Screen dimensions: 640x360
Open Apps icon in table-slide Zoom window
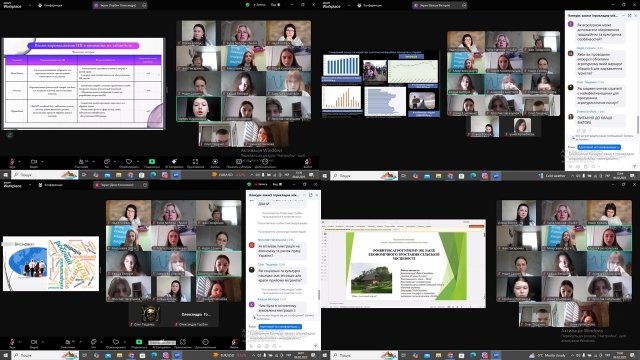coord(196,162)
